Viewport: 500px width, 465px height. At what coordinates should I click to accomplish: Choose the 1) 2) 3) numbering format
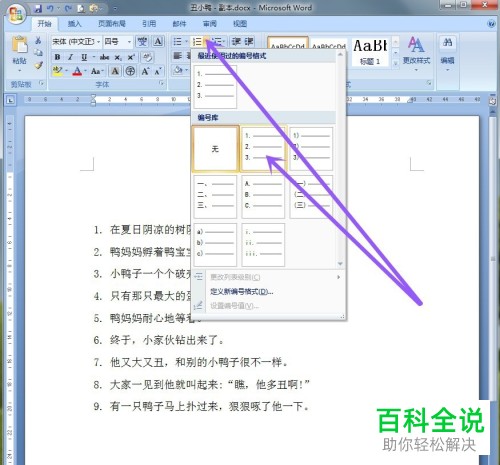coord(311,149)
